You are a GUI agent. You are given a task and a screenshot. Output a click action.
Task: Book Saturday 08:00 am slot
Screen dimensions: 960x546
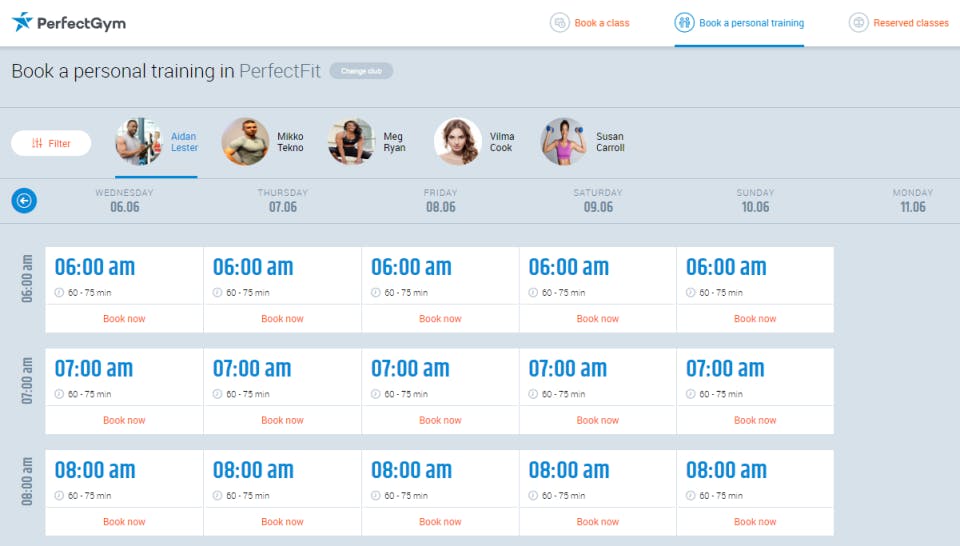tap(598, 522)
